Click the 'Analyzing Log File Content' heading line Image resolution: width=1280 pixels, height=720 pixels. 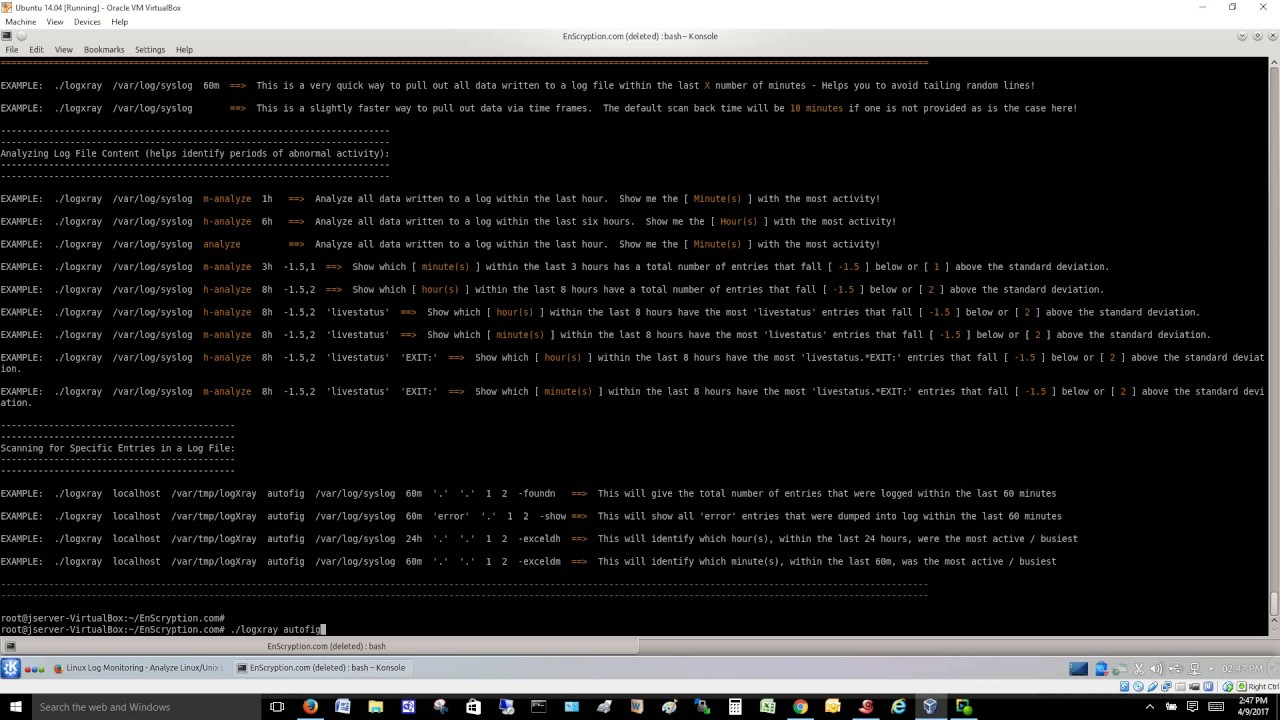click(195, 153)
